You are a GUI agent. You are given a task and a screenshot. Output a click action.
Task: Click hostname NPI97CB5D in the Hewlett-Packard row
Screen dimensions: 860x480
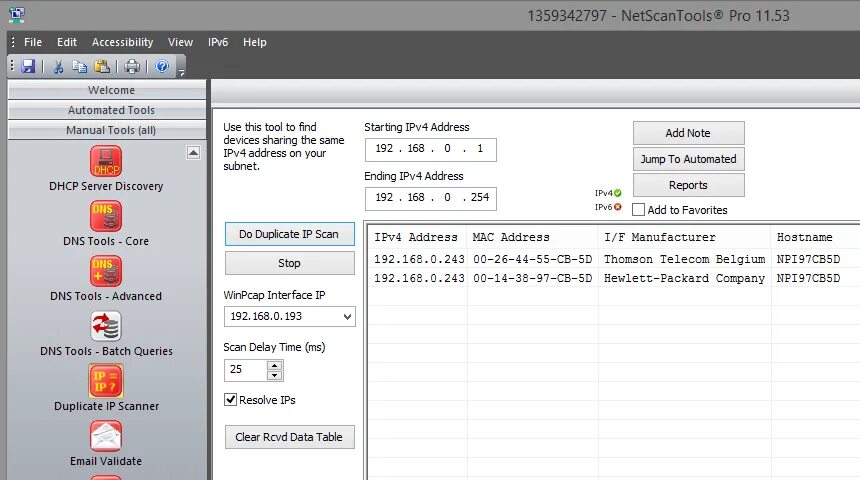tap(808, 278)
